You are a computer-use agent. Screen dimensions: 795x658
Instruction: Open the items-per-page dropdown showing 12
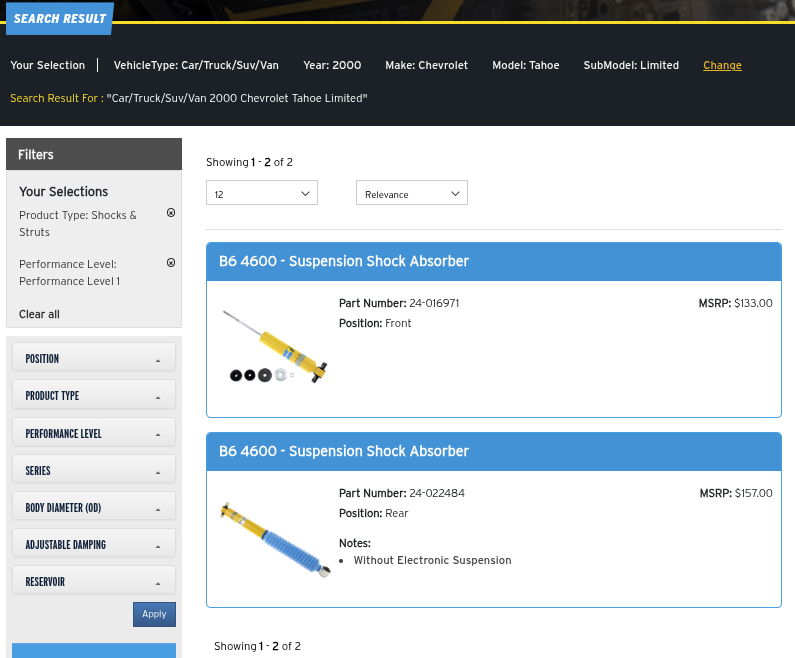[x=262, y=193]
